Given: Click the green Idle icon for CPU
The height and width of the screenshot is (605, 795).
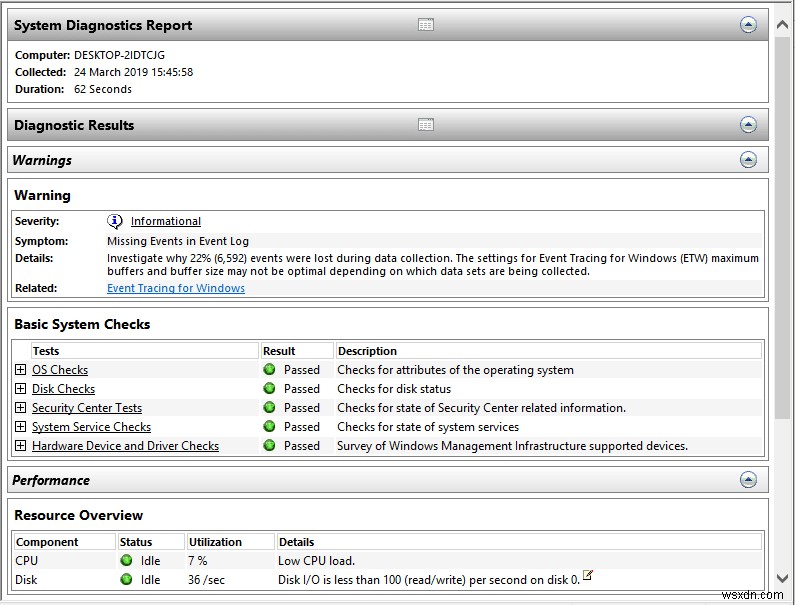Looking at the screenshot, I should [x=126, y=560].
